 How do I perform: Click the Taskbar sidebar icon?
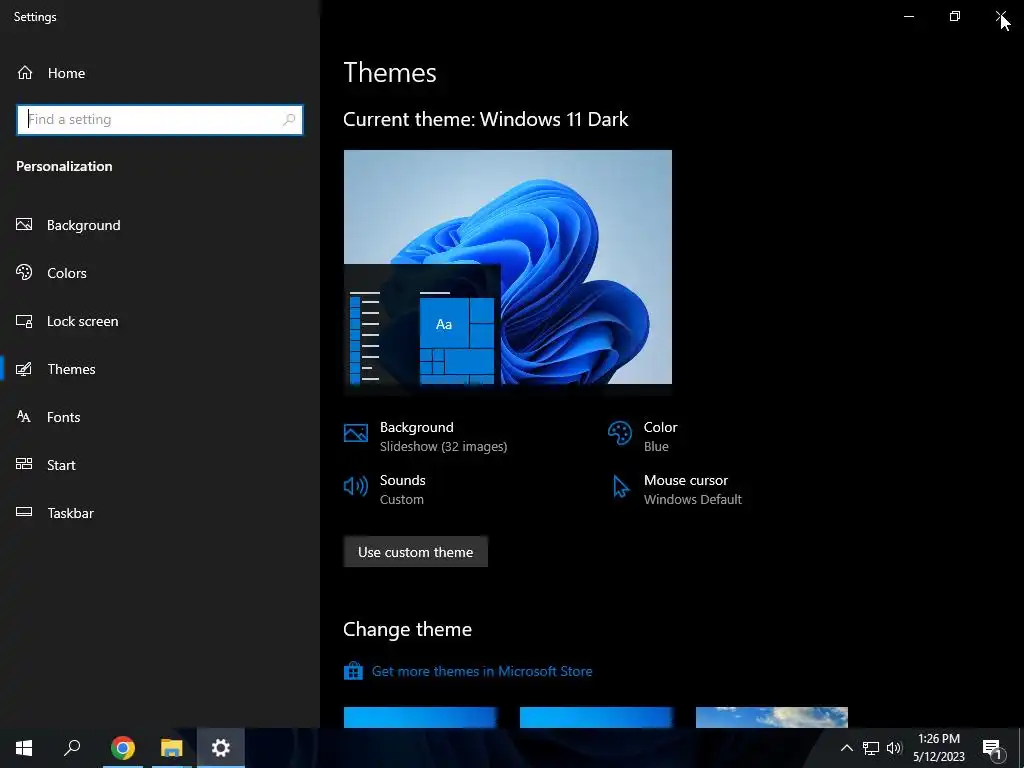coord(24,512)
